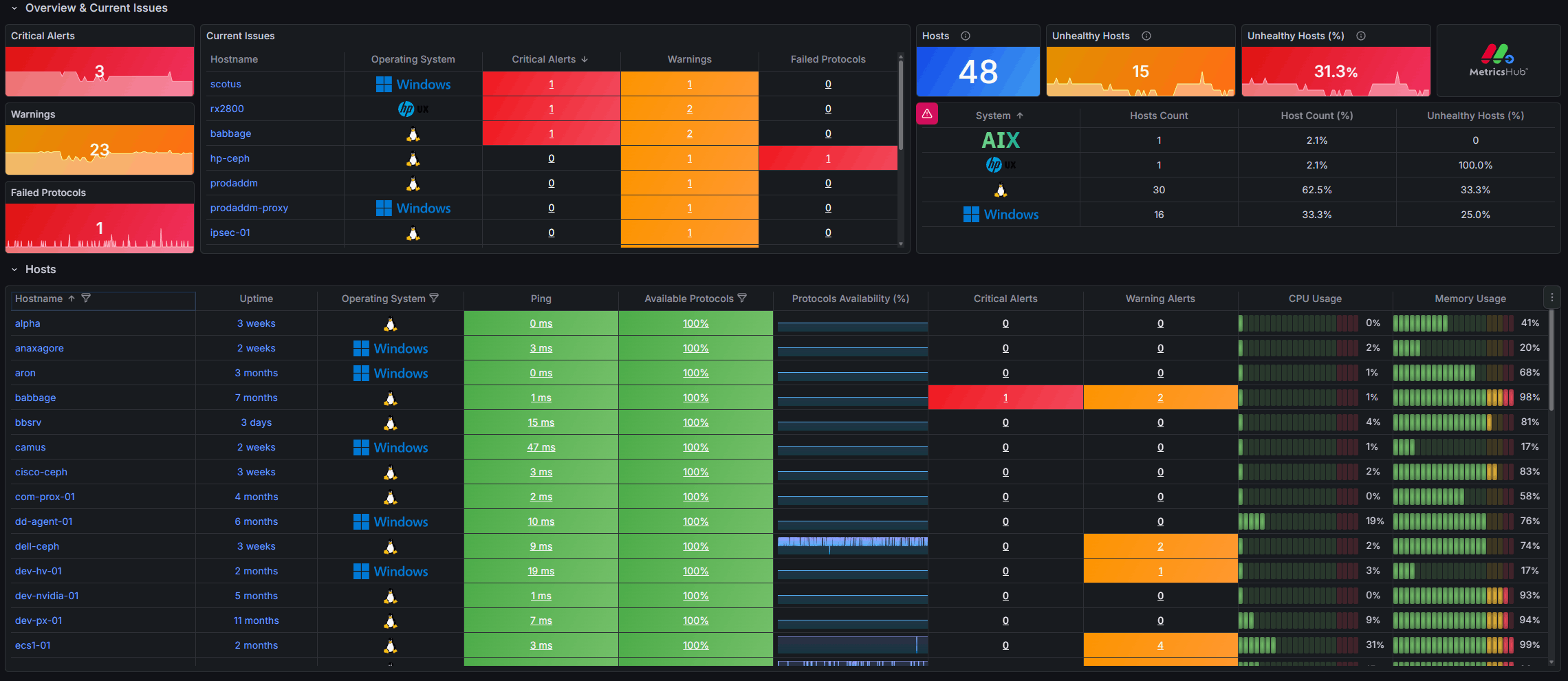
Task: Open the Available Protocols column filter
Action: point(743,298)
